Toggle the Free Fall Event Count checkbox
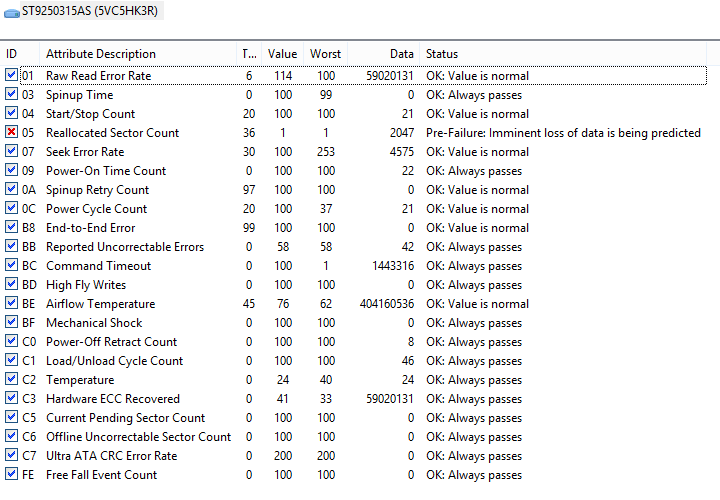Viewport: 720px width, 500px height. click(11, 474)
